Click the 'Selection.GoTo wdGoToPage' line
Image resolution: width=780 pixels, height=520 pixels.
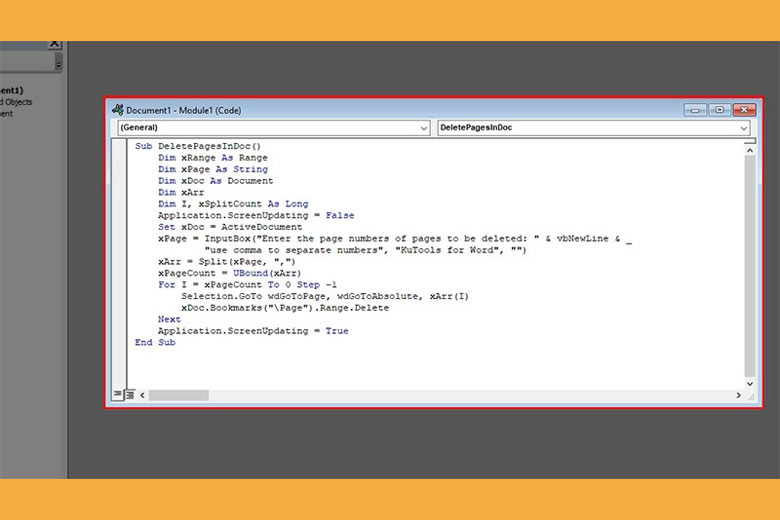coord(325,296)
